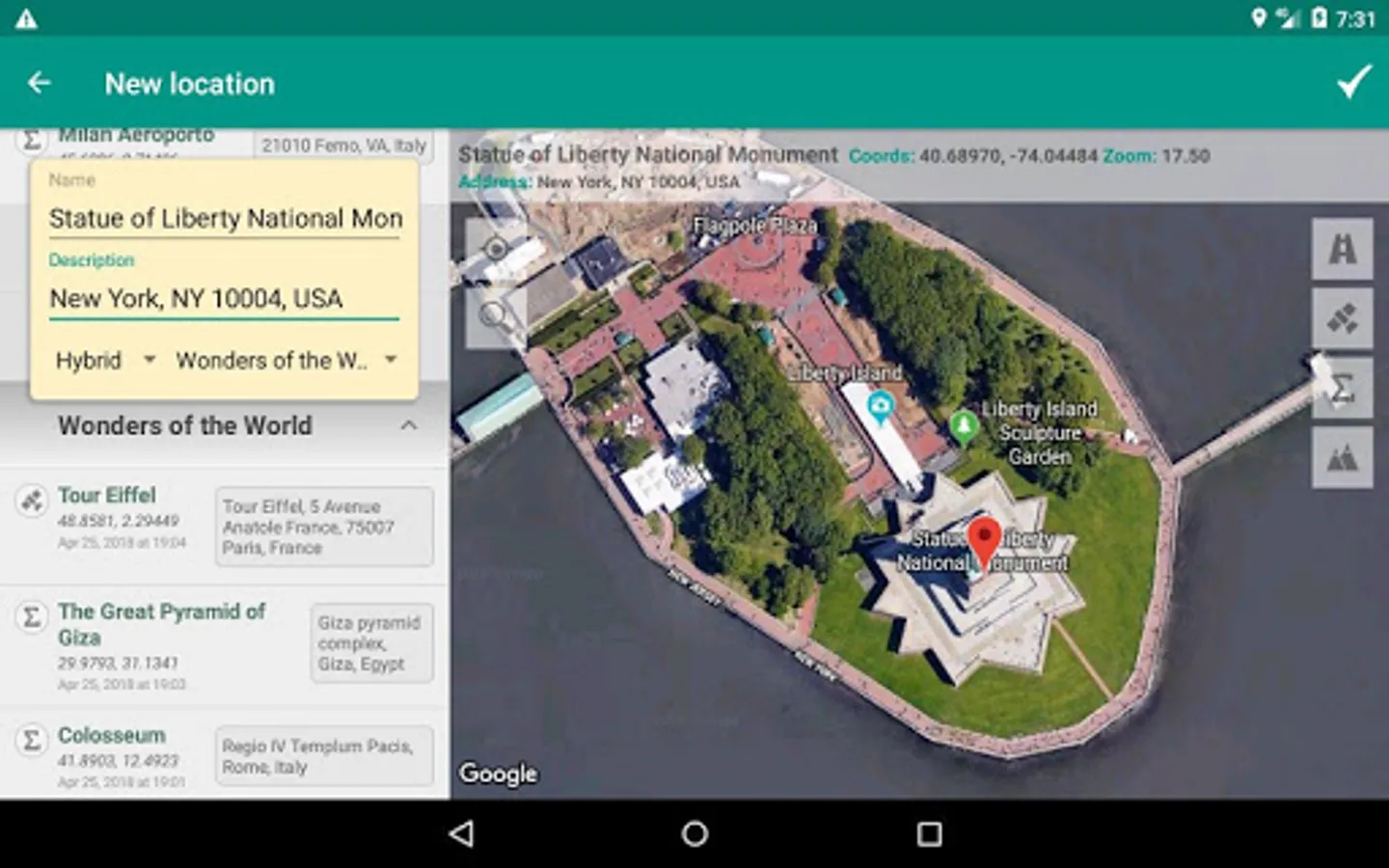Switch to satellite map view
Screen dimensions: 1389x868
(x=1342, y=318)
